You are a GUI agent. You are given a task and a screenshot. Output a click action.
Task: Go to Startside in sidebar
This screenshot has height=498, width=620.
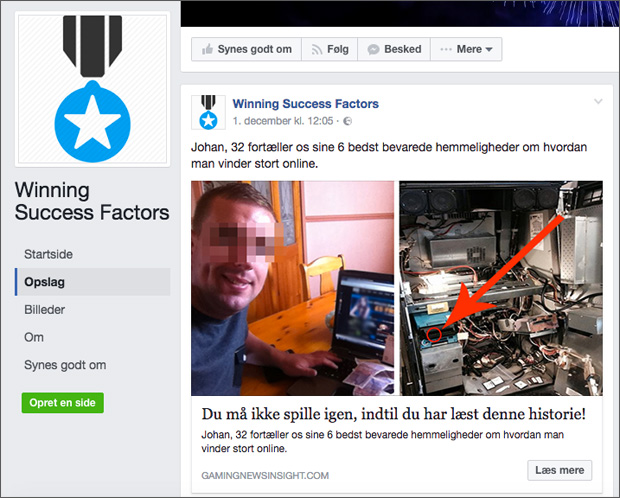[48, 255]
